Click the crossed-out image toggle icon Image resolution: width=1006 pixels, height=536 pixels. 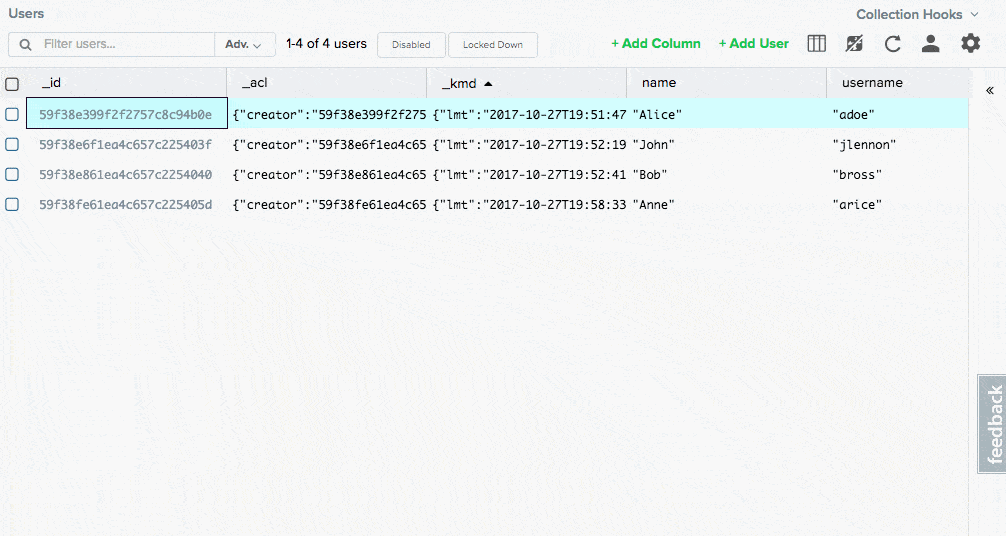point(853,44)
